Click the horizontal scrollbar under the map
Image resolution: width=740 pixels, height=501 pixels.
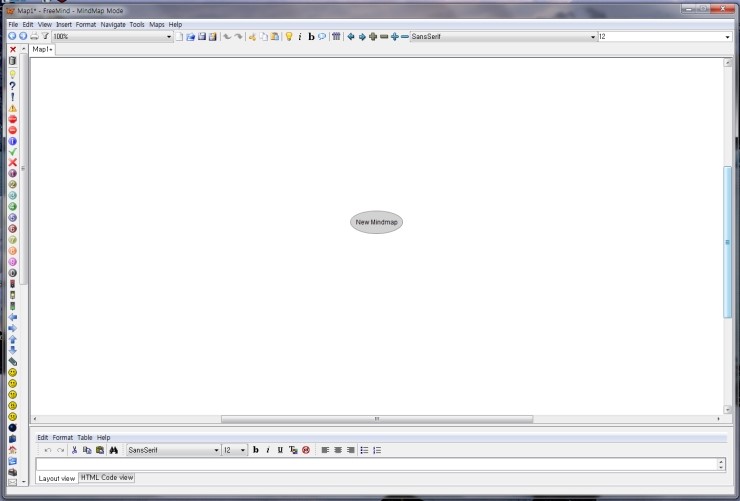[376, 419]
